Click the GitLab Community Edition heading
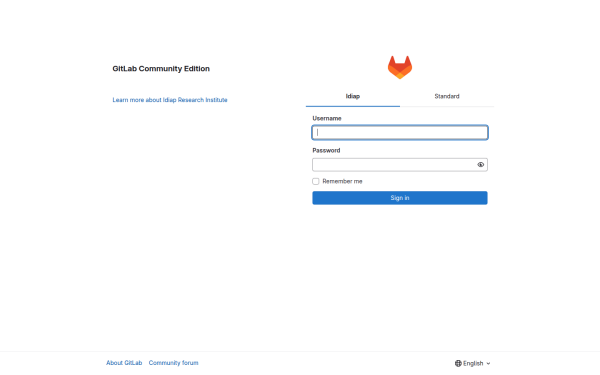The width and height of the screenshot is (600, 375). click(161, 69)
